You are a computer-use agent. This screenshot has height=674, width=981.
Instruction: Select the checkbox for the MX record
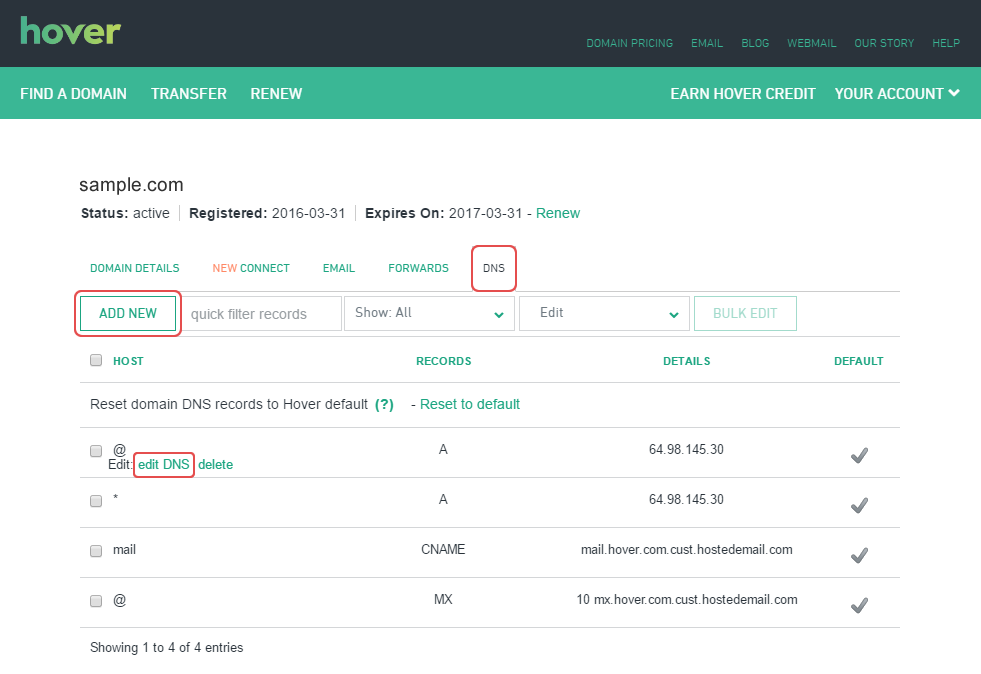(96, 601)
